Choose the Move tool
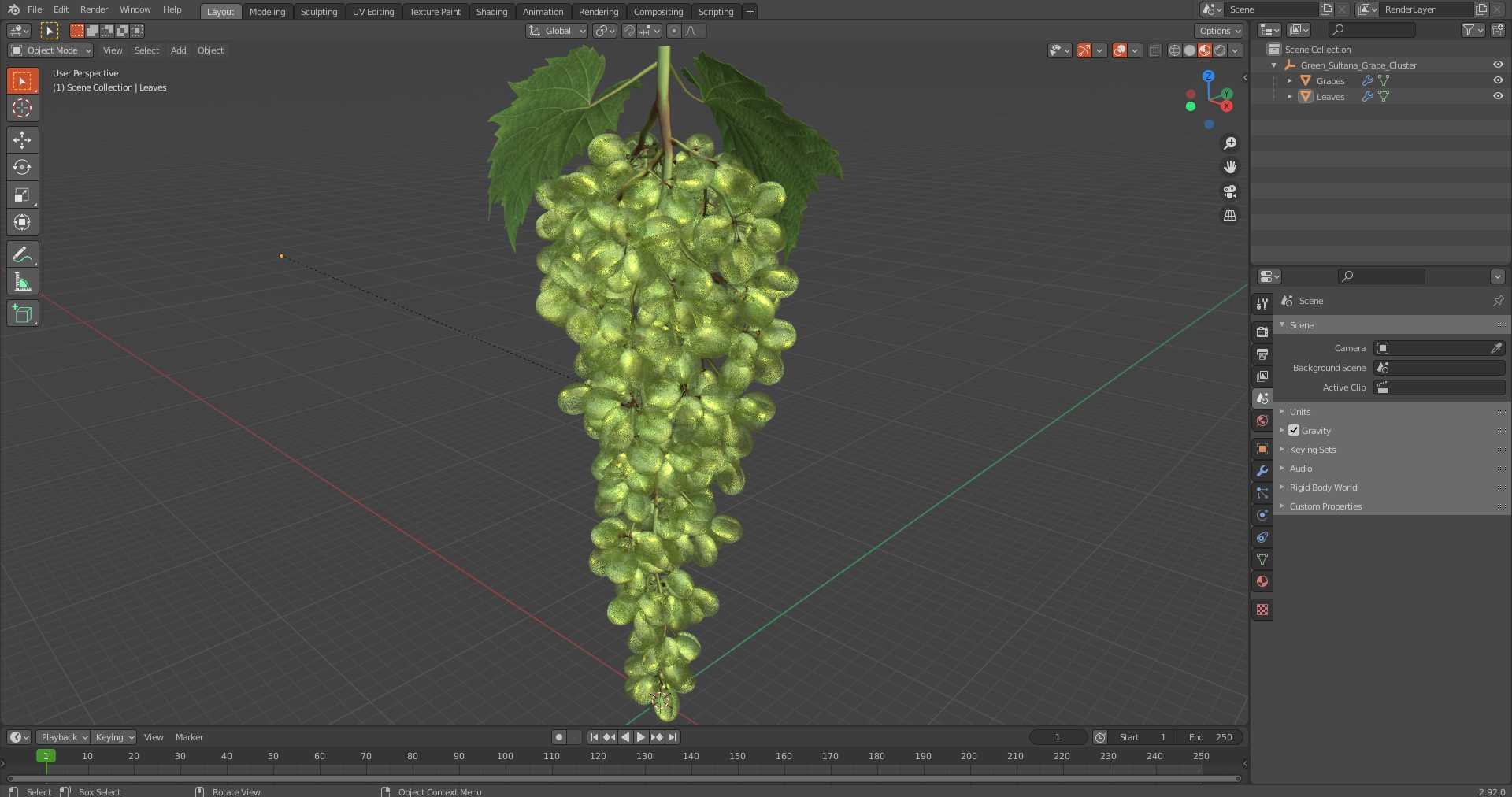The width and height of the screenshot is (1512, 797). pos(22,140)
